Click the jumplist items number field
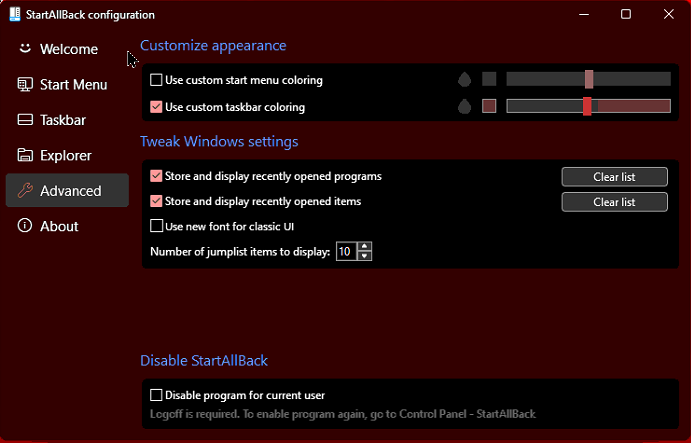The image size is (691, 443). 345,251
